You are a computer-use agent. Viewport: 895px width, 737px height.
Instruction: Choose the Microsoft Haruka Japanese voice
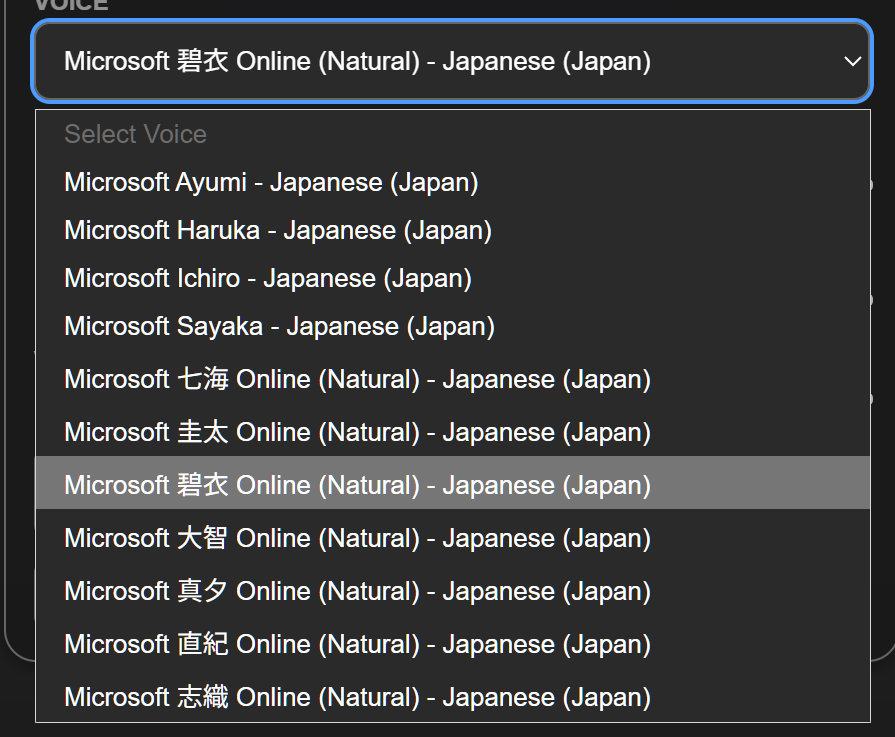point(453,231)
